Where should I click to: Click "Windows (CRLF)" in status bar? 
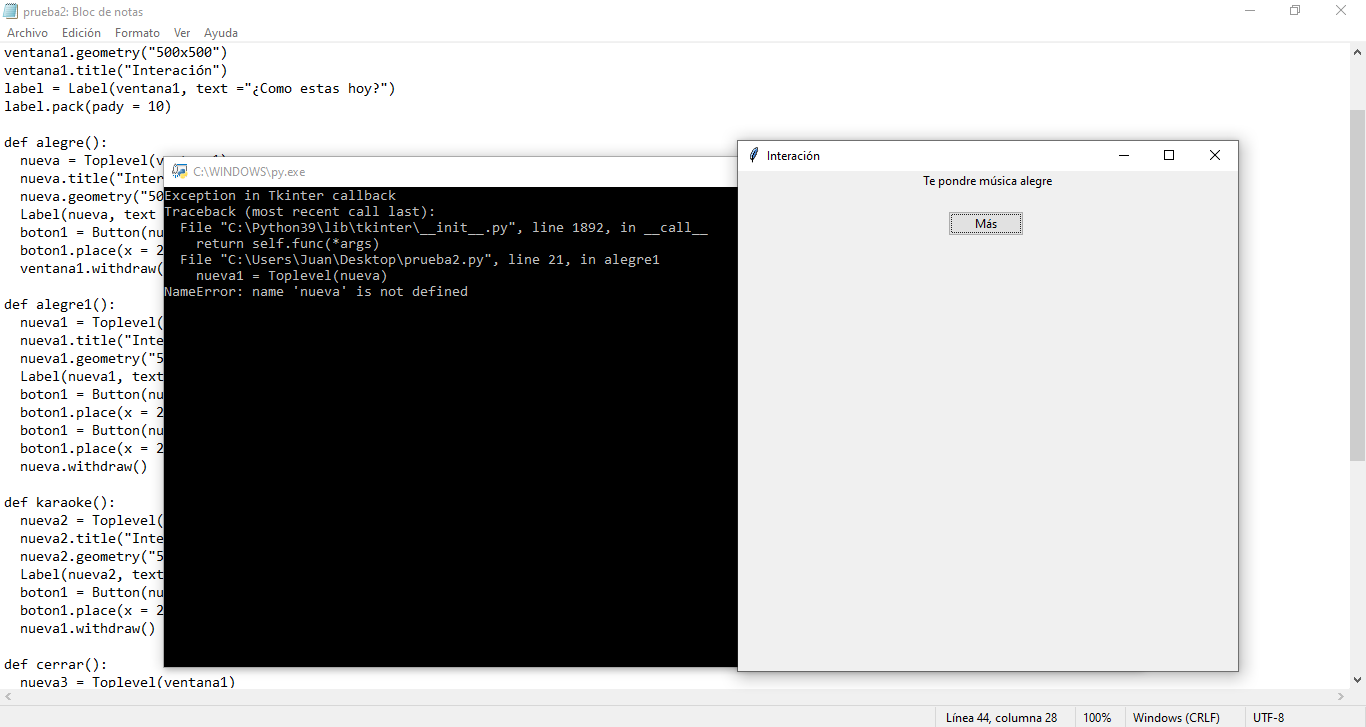click(x=1176, y=717)
